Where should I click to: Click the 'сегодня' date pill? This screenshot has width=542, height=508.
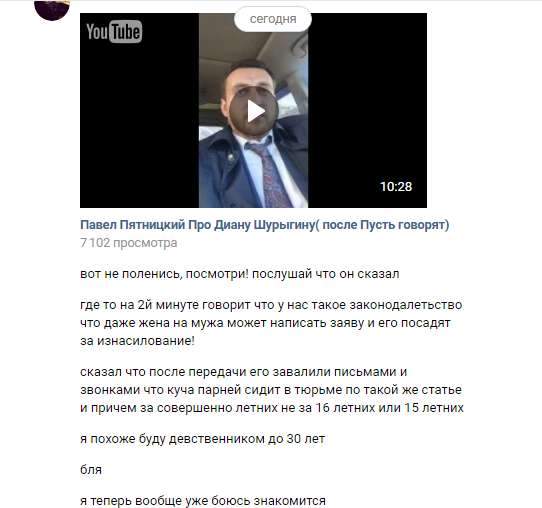point(273,19)
